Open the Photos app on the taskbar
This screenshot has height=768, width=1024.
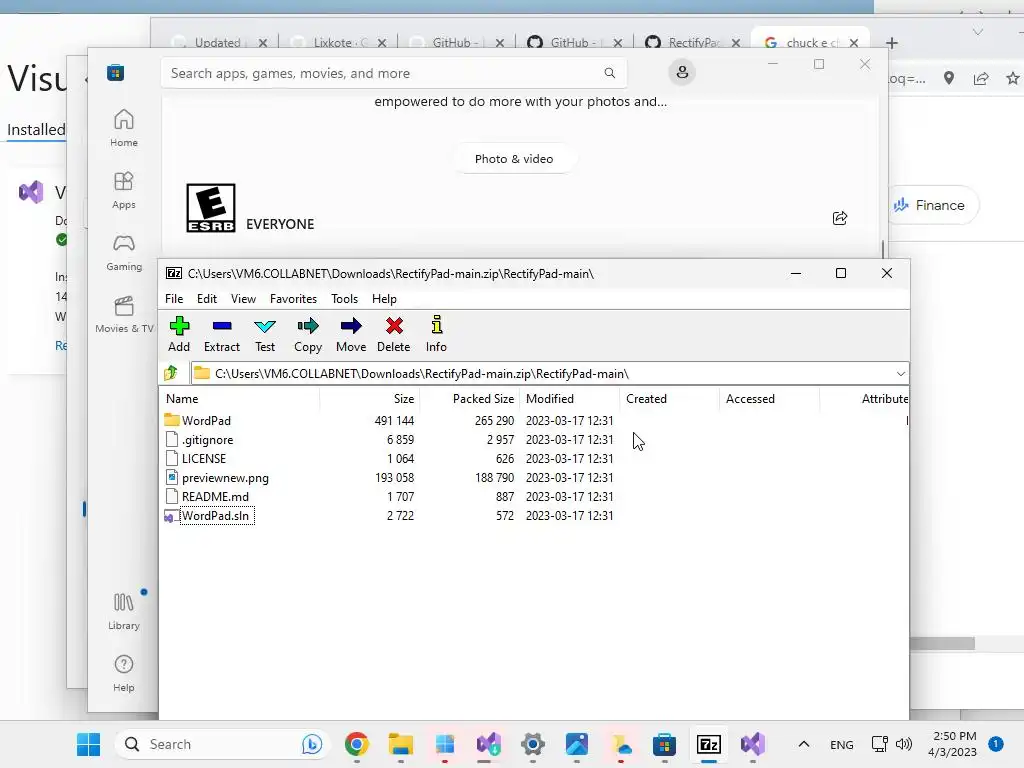coord(577,744)
